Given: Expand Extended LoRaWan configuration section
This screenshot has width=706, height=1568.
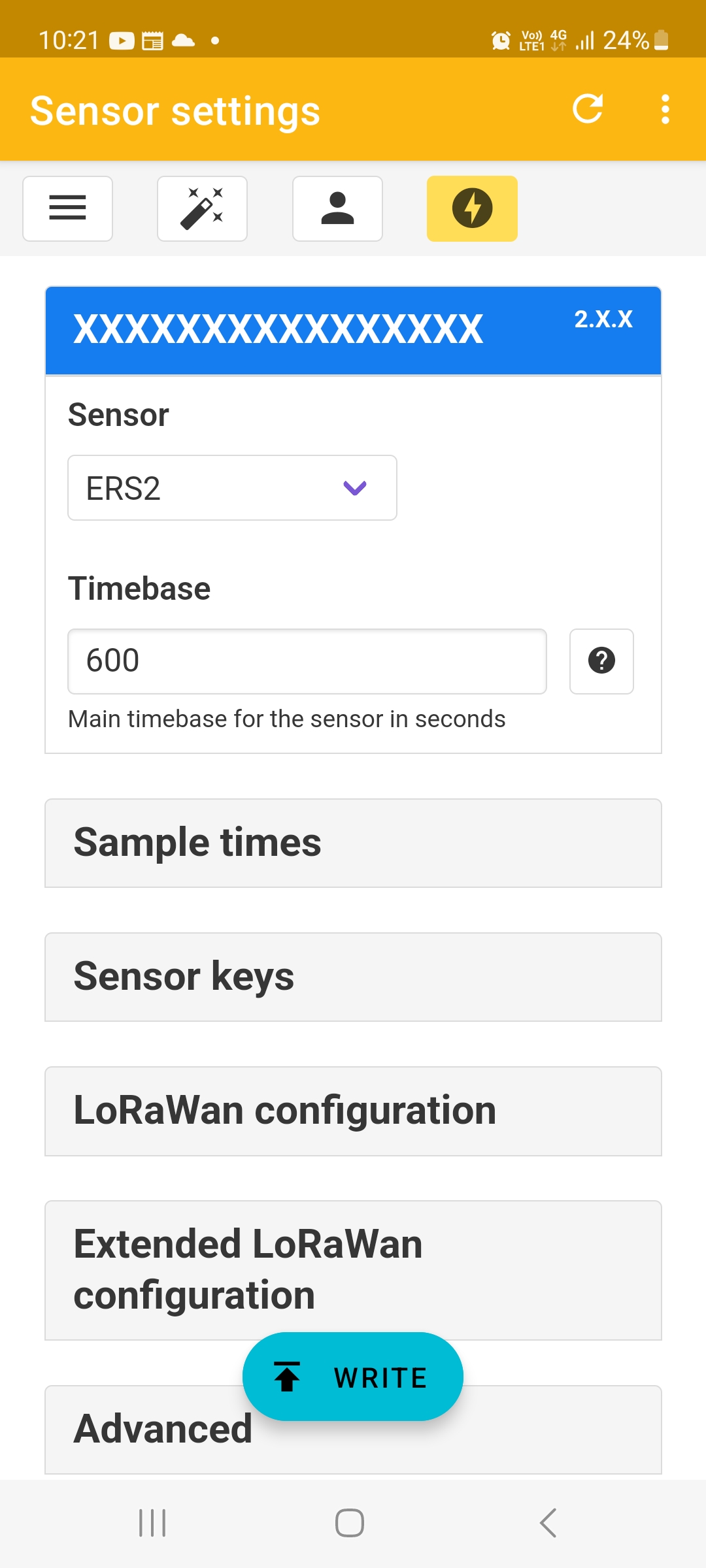Looking at the screenshot, I should point(353,1270).
